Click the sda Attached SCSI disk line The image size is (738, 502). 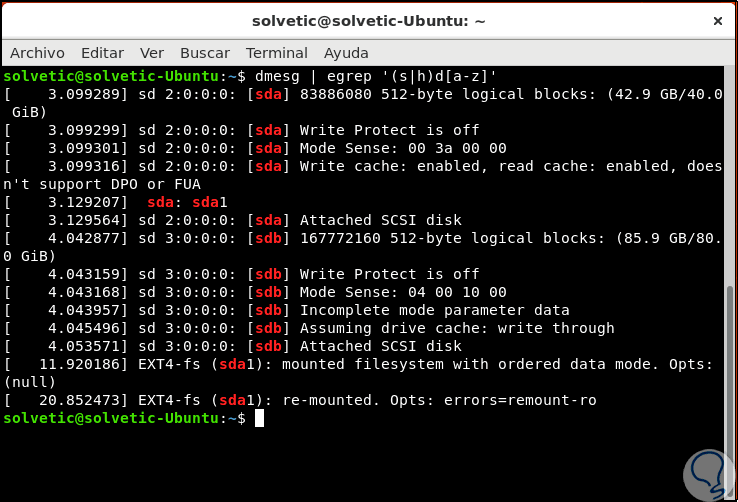click(x=233, y=220)
